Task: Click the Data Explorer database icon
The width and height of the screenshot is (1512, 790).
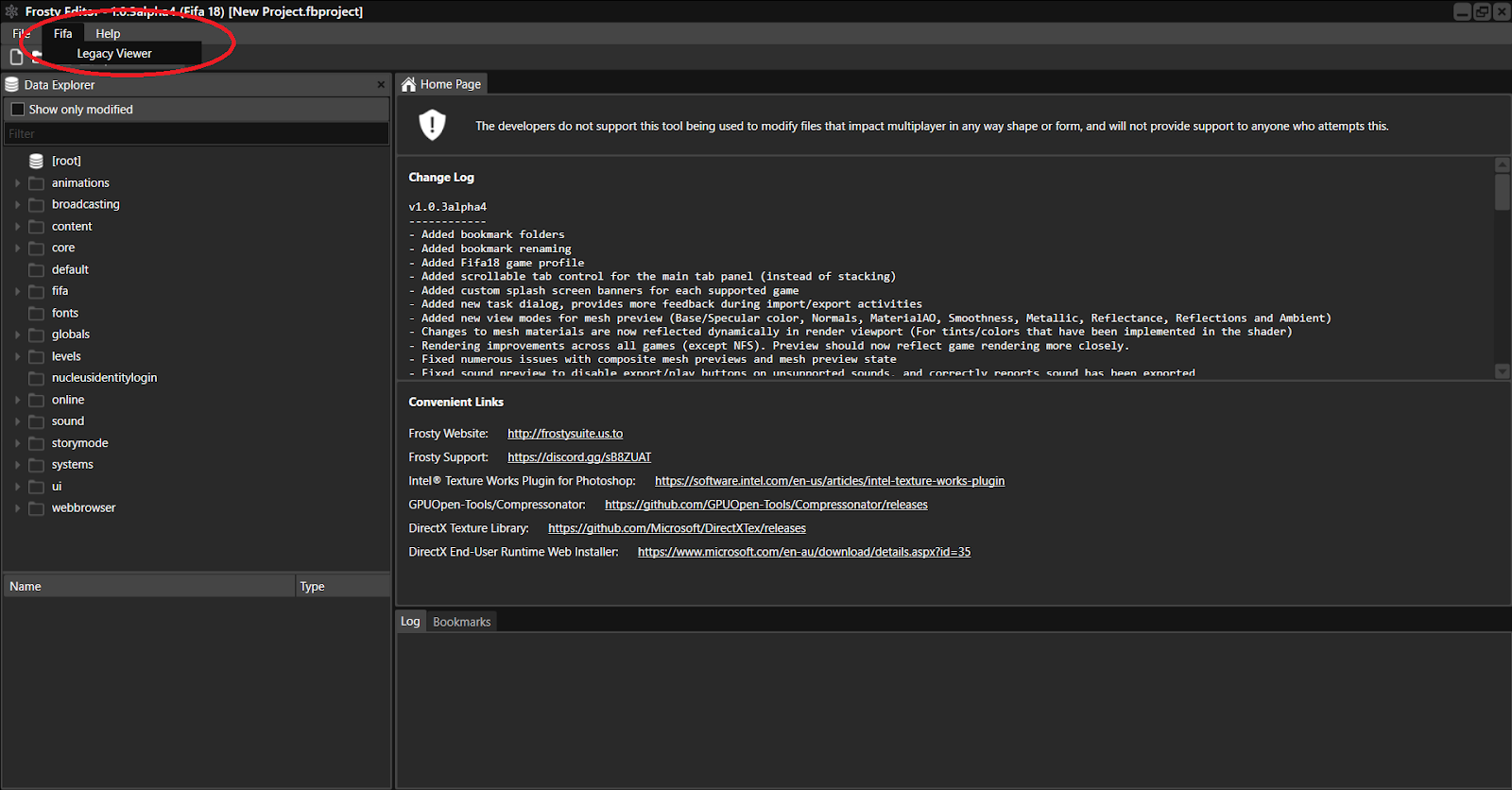Action: point(12,85)
